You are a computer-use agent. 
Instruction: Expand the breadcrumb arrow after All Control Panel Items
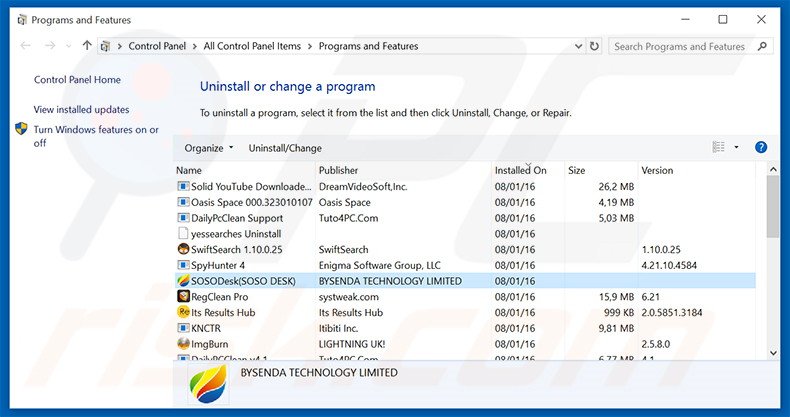coord(310,46)
